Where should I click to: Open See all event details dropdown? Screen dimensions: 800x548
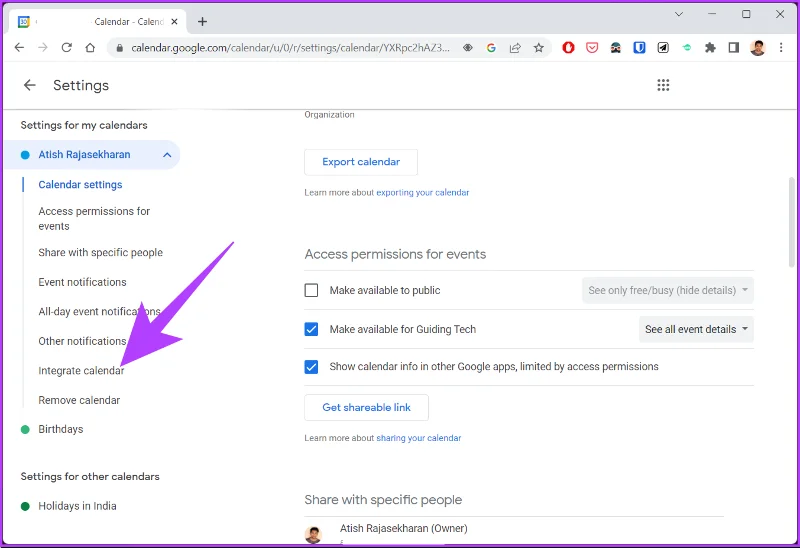(x=696, y=329)
